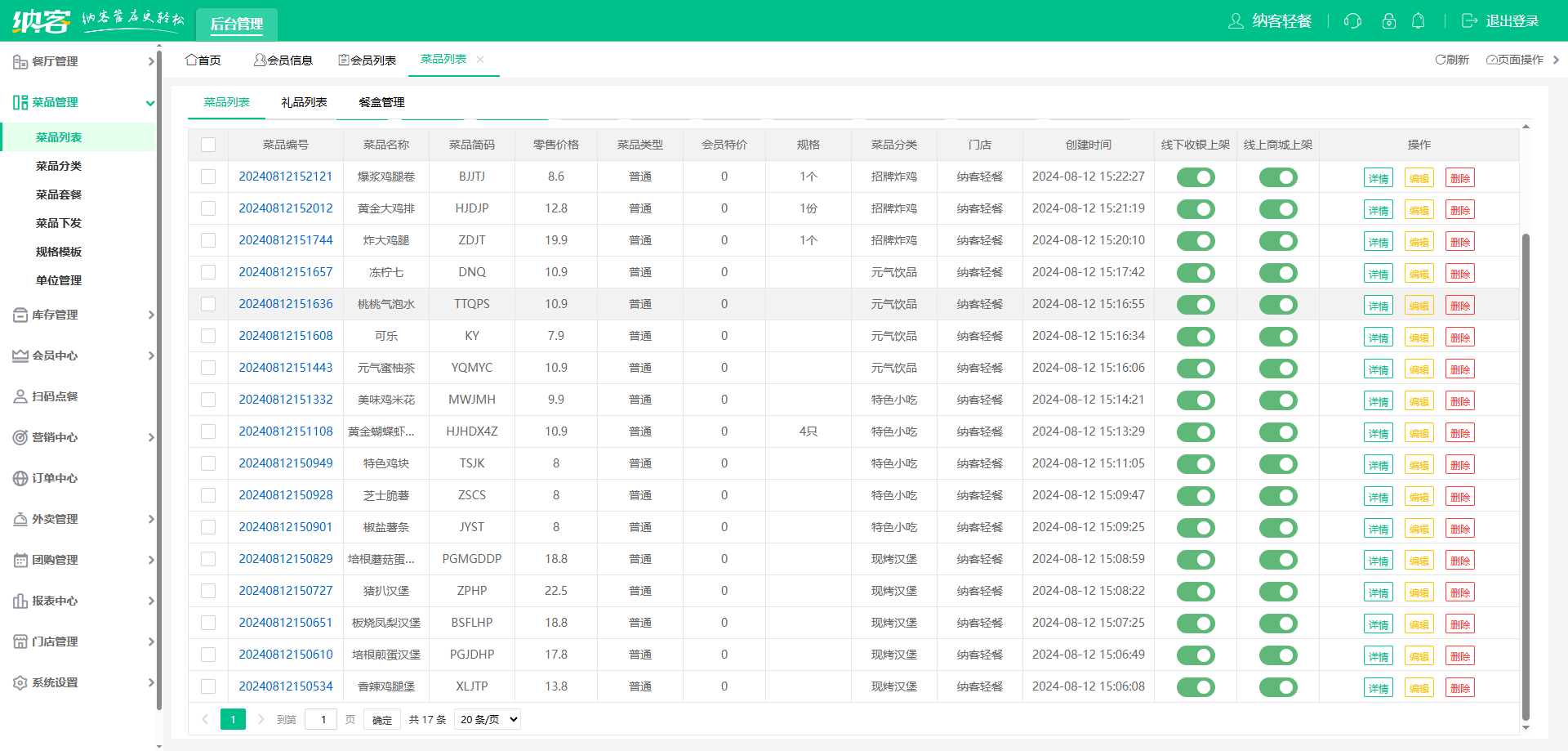Screen dimensions: 1568x751
Task: Click the 退出登录 logout icon
Action: (1469, 21)
